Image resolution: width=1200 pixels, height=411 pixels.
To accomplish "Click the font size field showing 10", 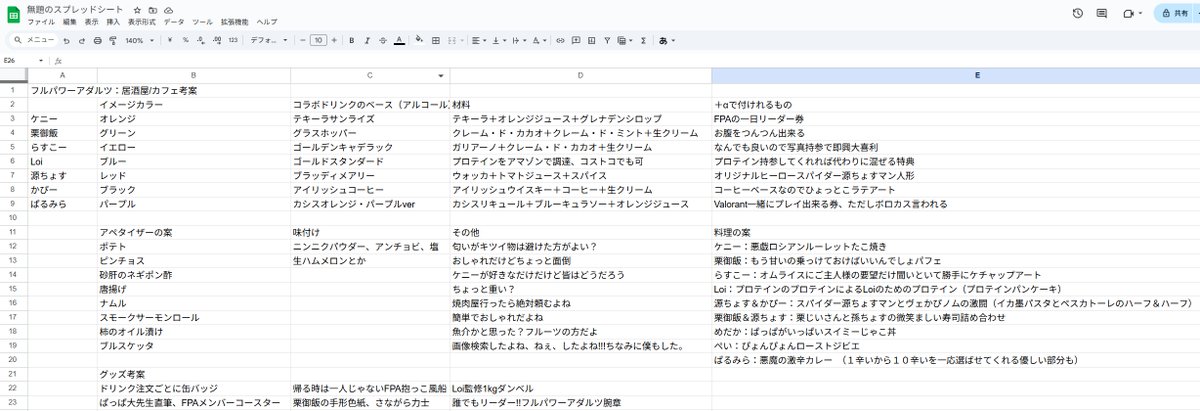I will (x=319, y=40).
